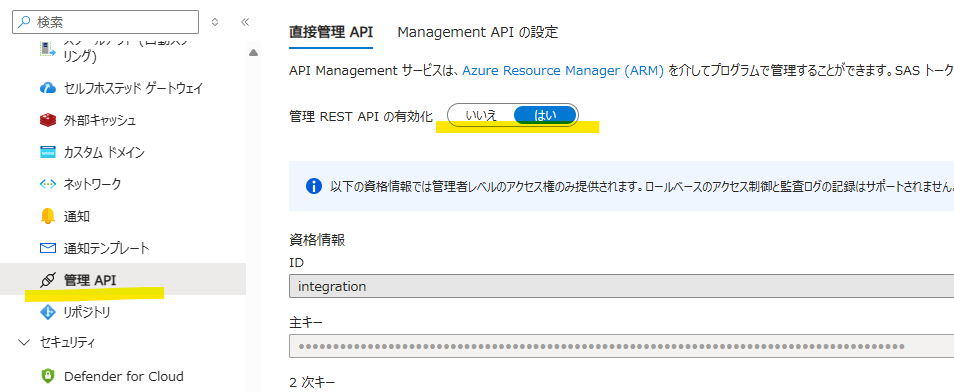Set 管理 REST API toggle to いいえ
Screen dimensions: 954x392
[481, 115]
